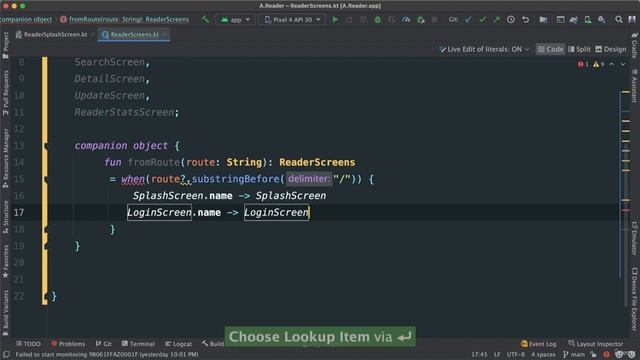
Task: Change the 4 spaces indent setting
Action: pyautogui.click(x=543, y=354)
